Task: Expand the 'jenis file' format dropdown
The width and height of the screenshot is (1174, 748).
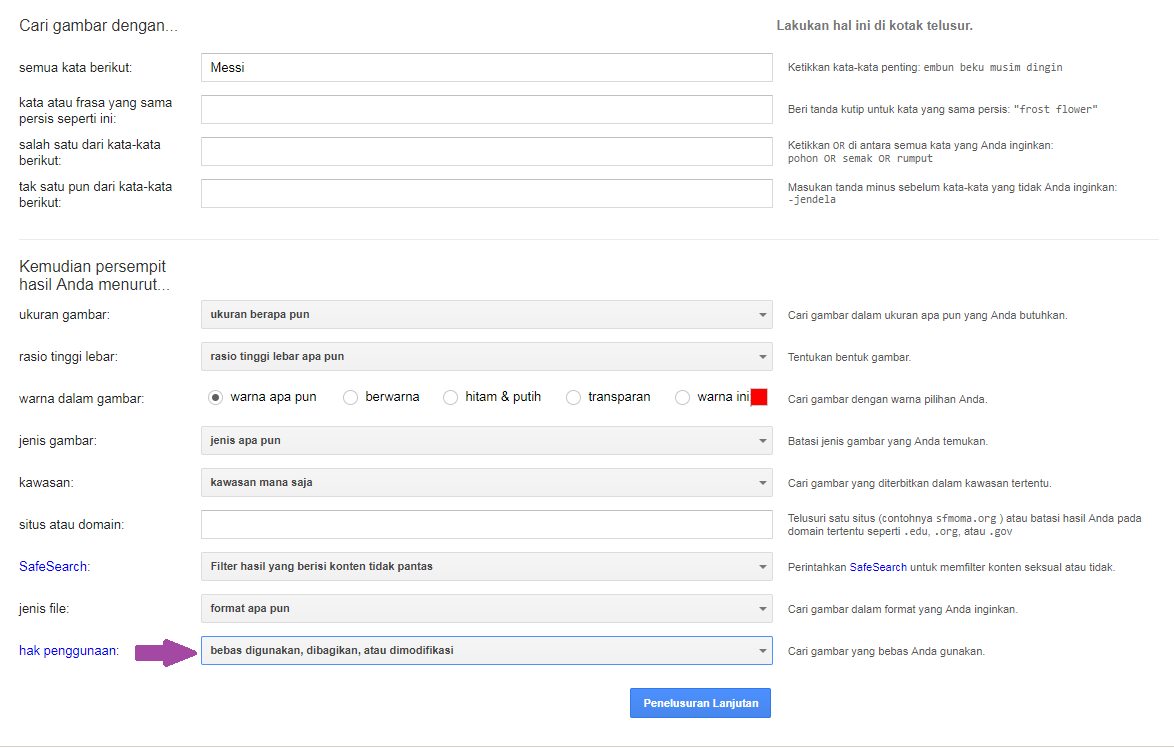Action: 486,608
